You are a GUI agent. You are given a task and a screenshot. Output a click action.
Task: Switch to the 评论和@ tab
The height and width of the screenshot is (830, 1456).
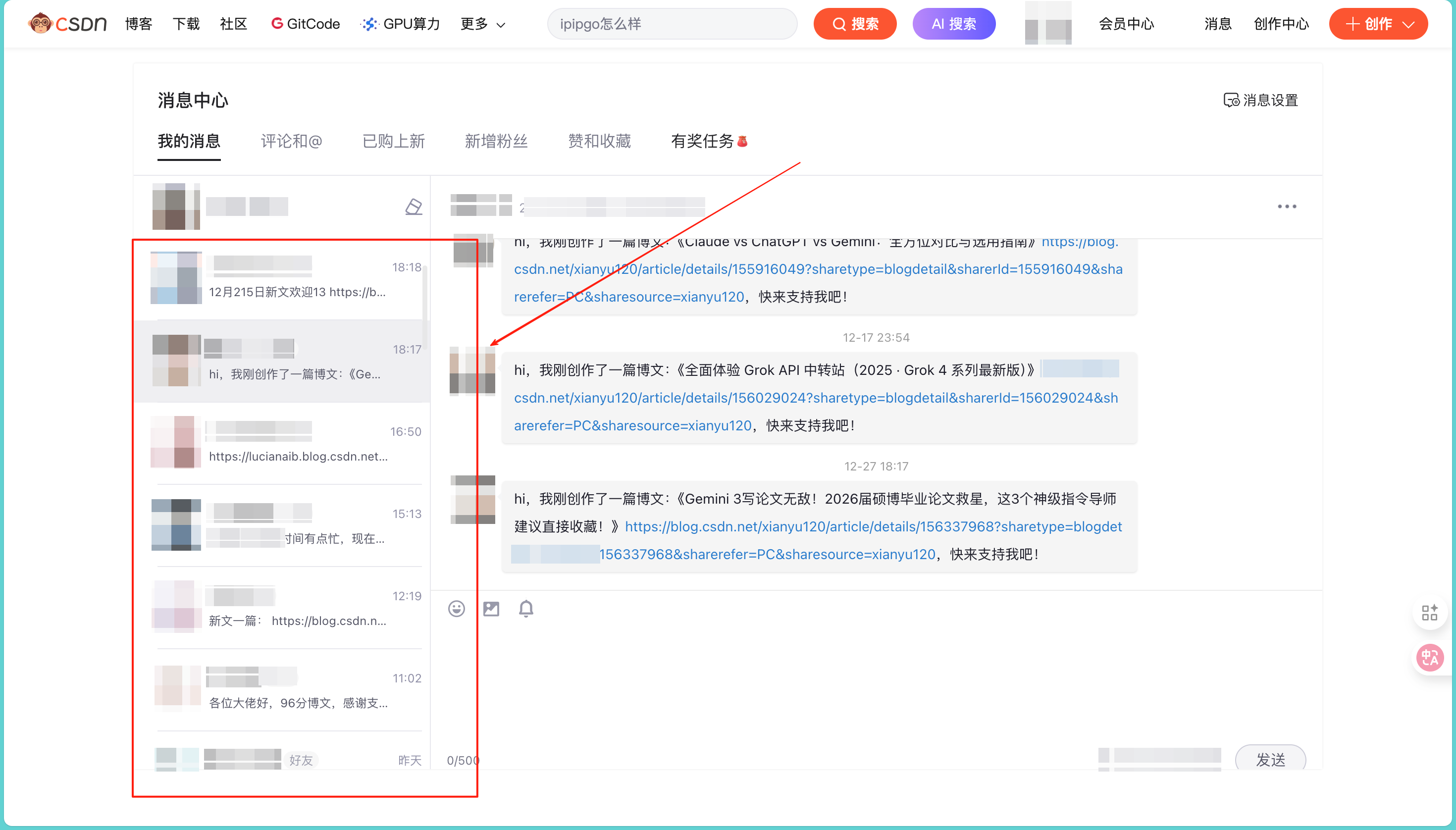291,141
